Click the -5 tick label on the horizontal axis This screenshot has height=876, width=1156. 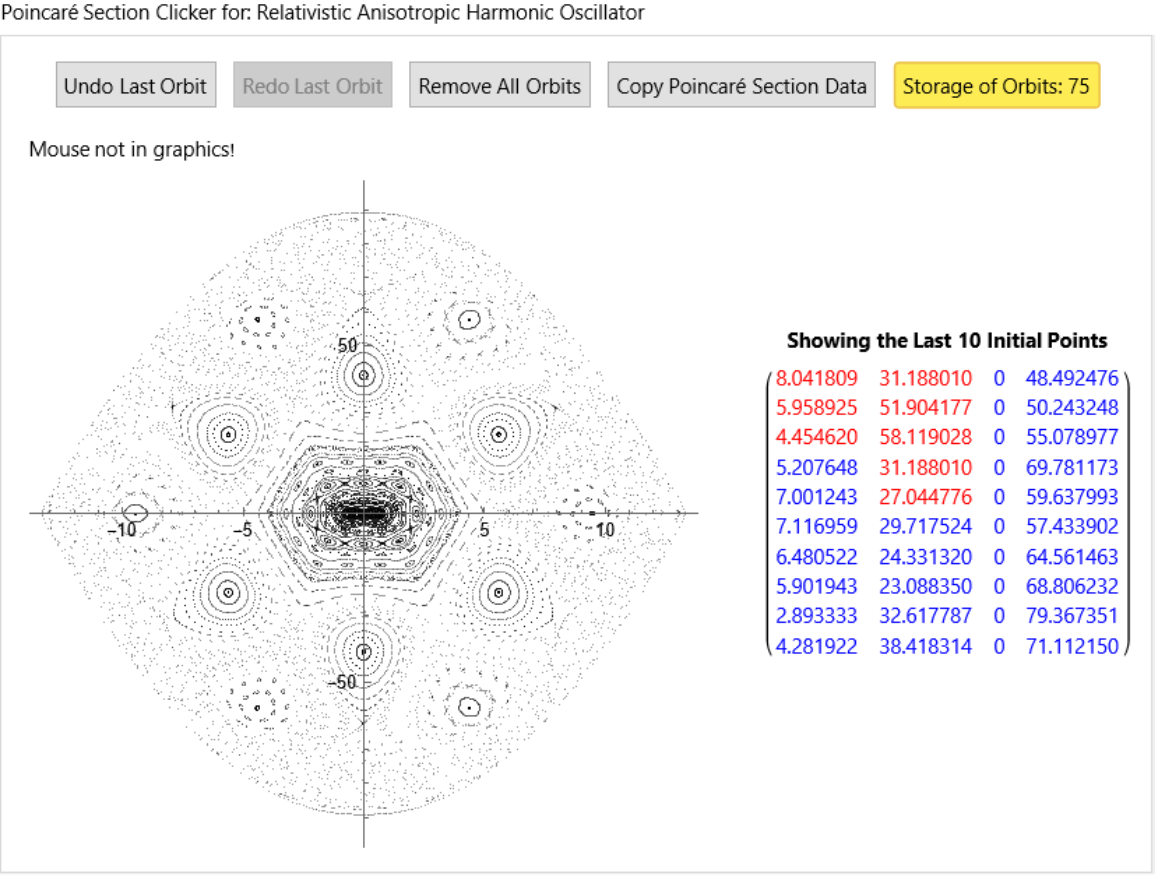pos(240,530)
